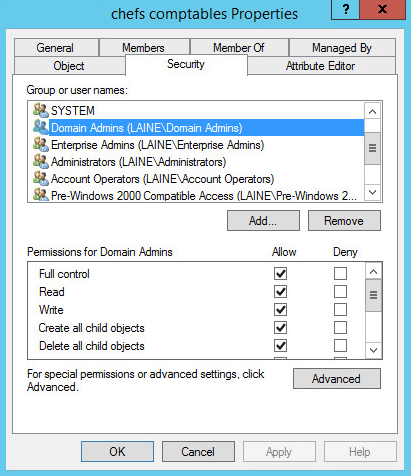Click the Advanced button
The height and width of the screenshot is (476, 411).
coord(337,379)
